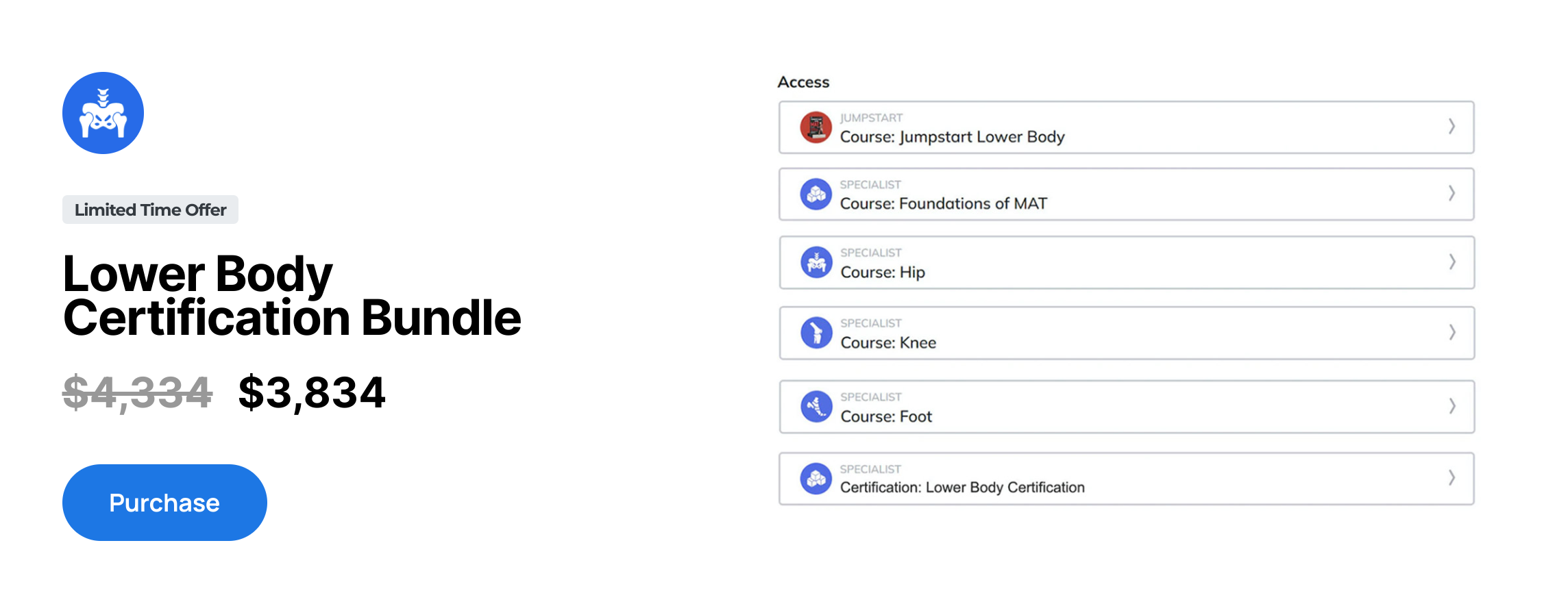Click the red Jumpstart Lower Body course icon
Viewport: 1568px width, 593px height.
[816, 127]
